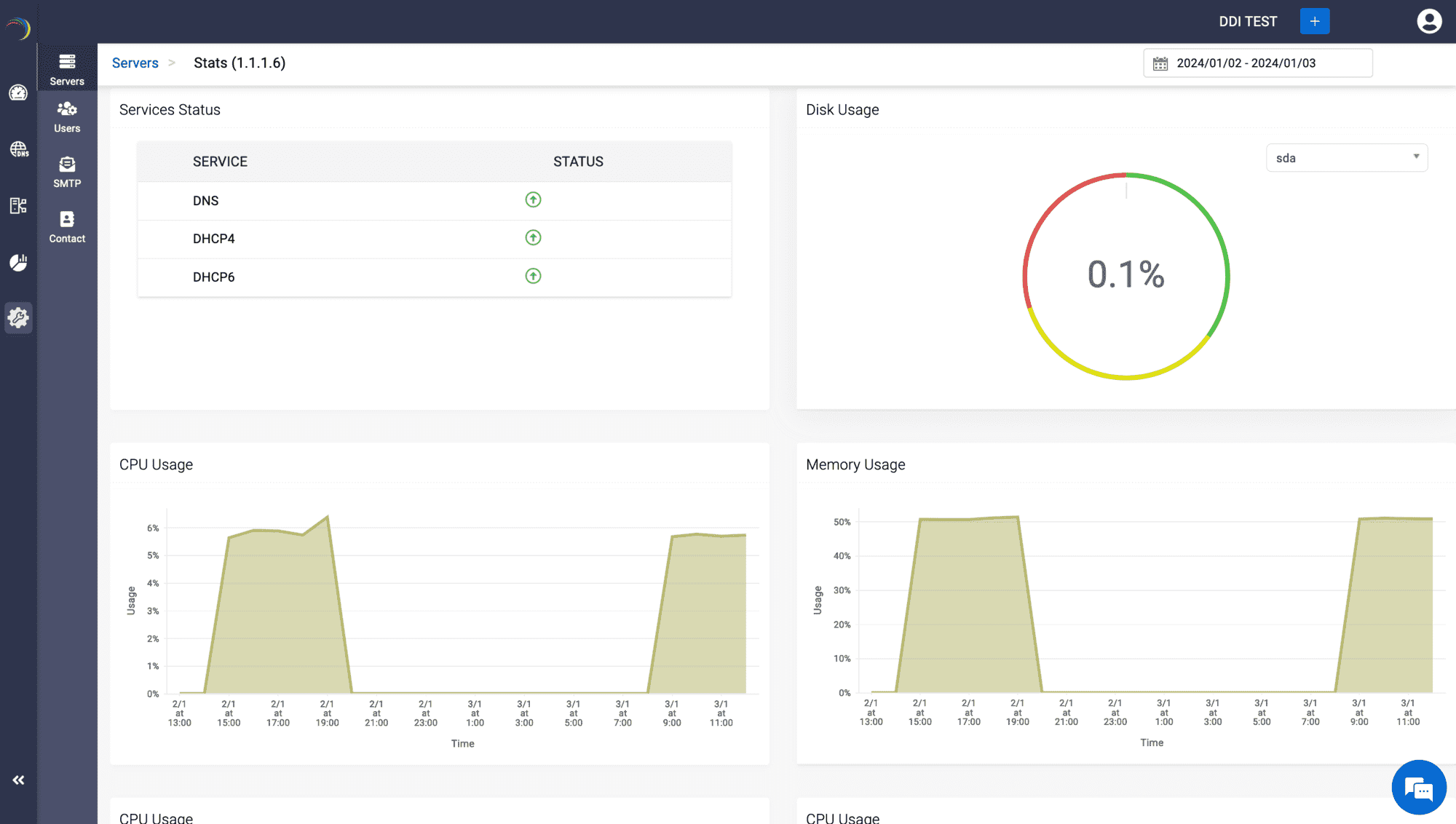This screenshot has height=824, width=1456.
Task: Open the date range picker field
Action: point(1257,63)
